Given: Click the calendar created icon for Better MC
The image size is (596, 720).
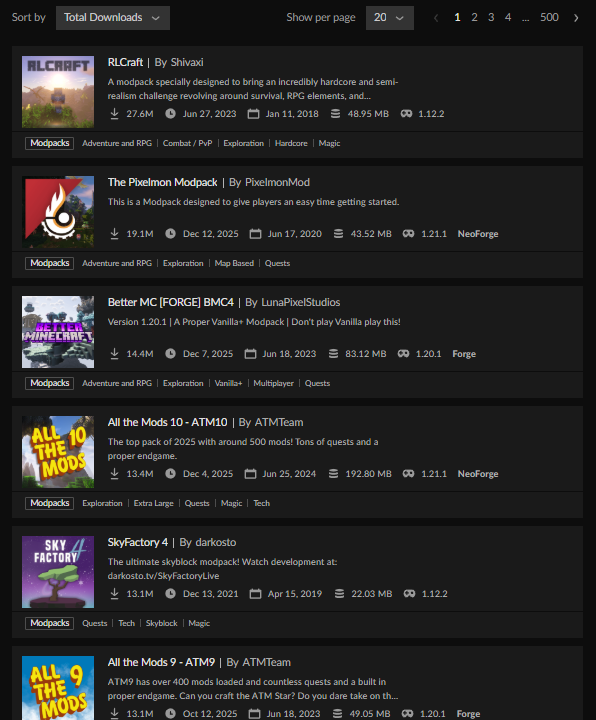Looking at the screenshot, I should [x=250, y=354].
